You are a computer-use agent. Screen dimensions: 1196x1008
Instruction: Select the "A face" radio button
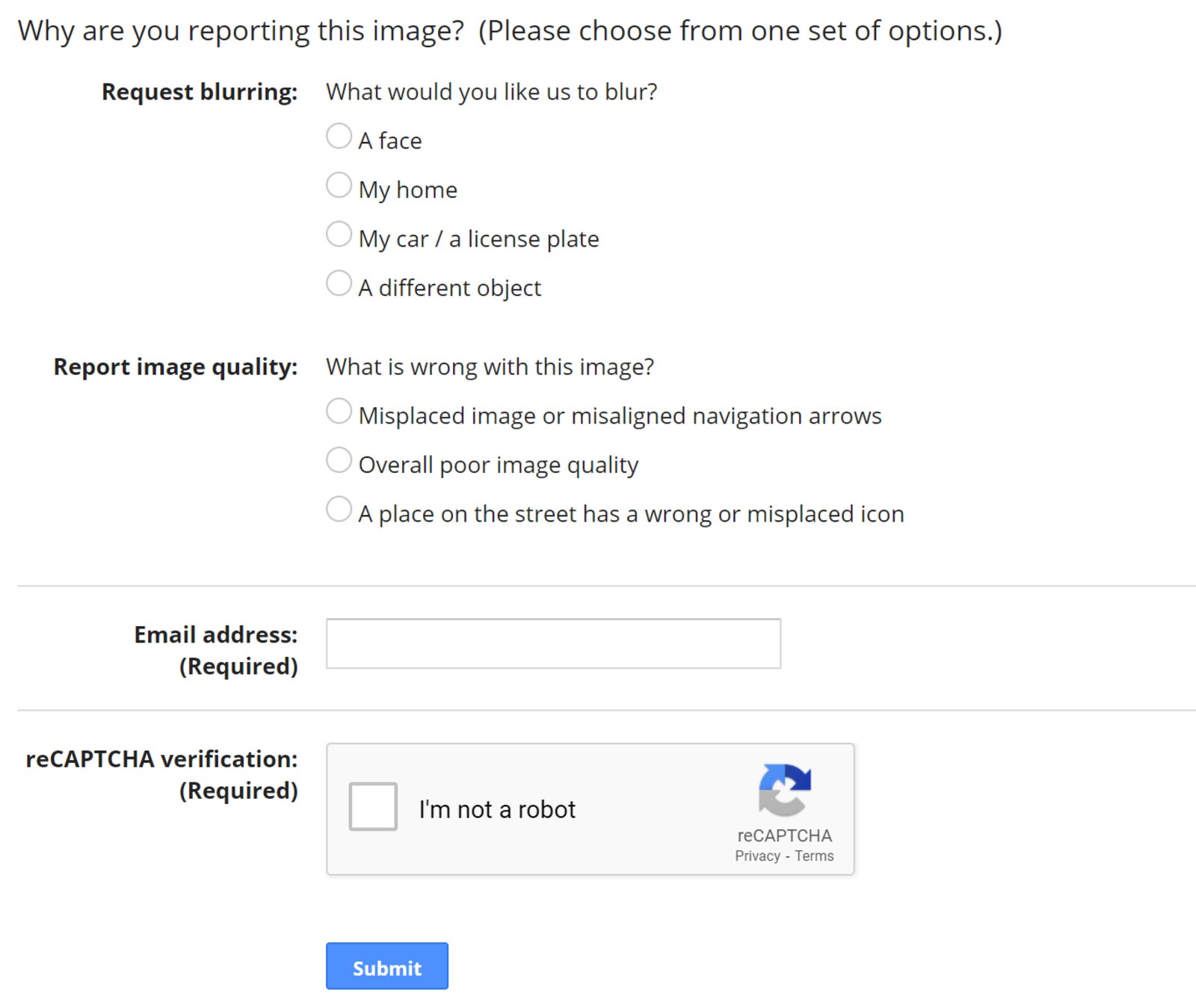[339, 137]
